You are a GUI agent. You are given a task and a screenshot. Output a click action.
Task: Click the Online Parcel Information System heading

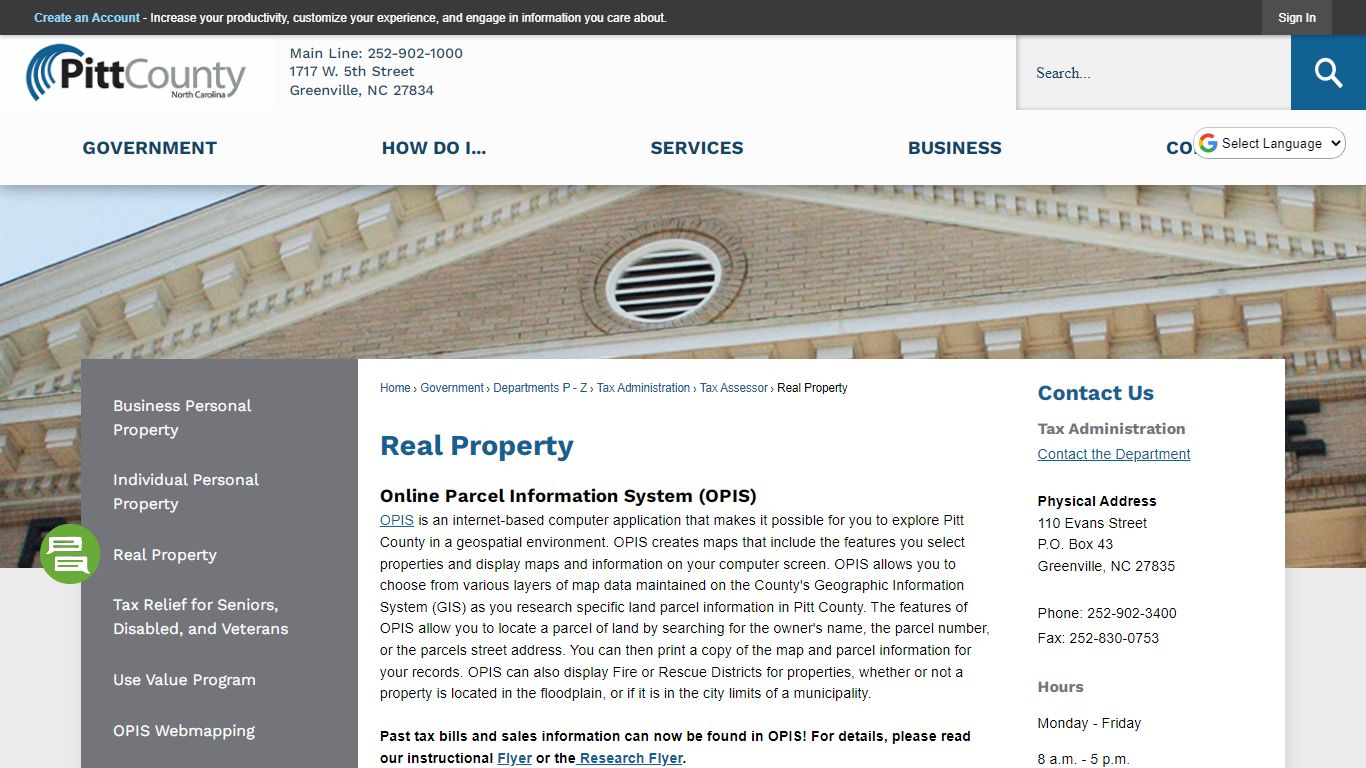pyautogui.click(x=568, y=496)
